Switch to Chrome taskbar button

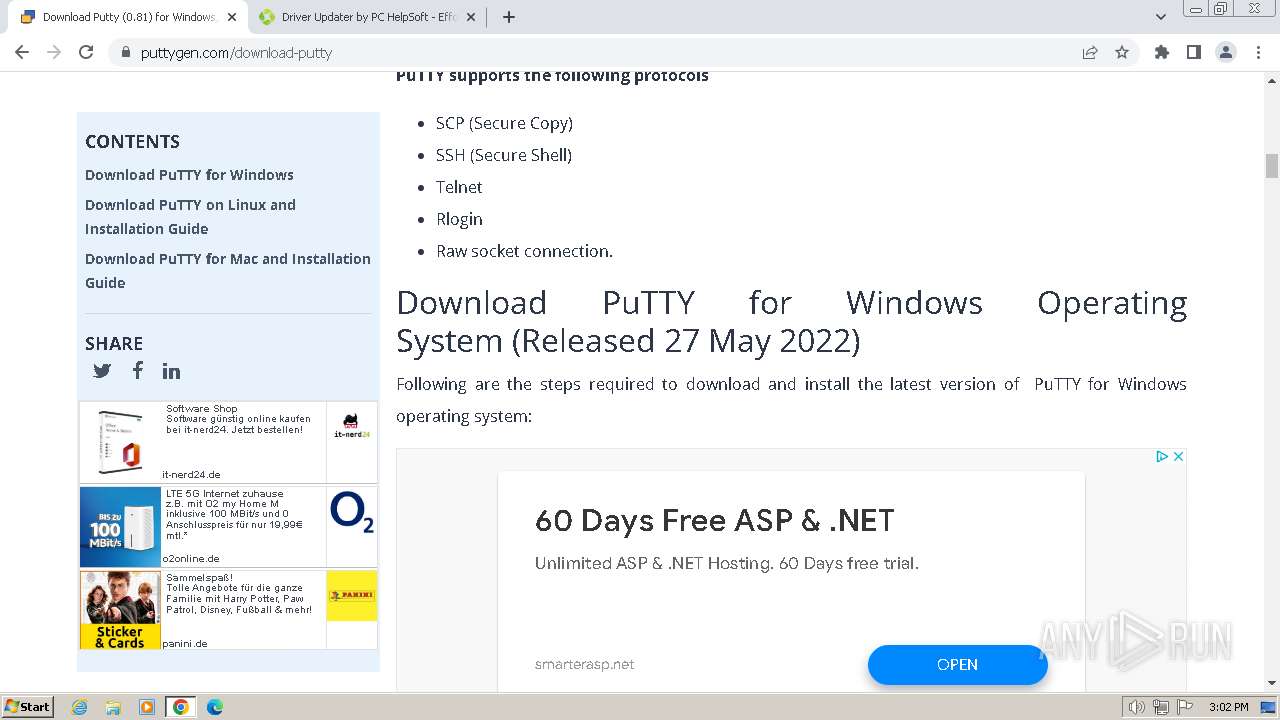[x=181, y=707]
